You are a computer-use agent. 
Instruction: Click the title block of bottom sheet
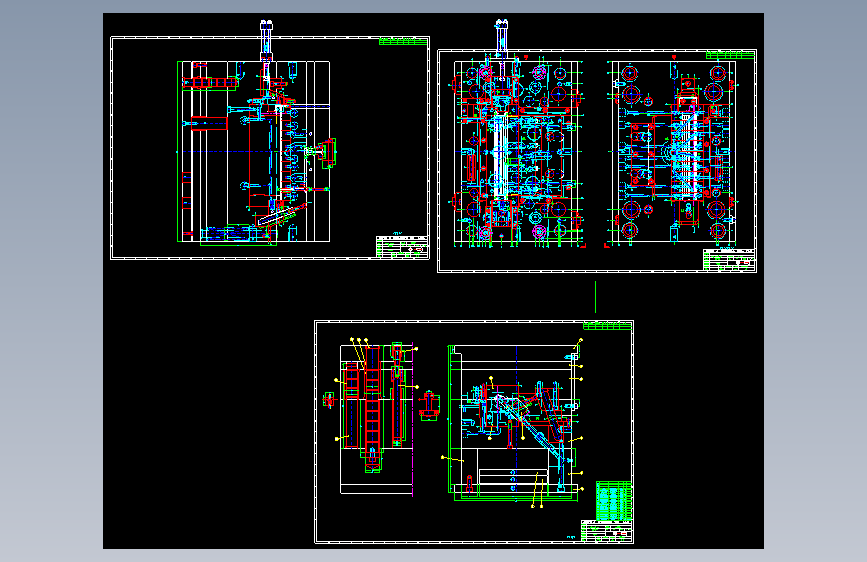coord(607,532)
